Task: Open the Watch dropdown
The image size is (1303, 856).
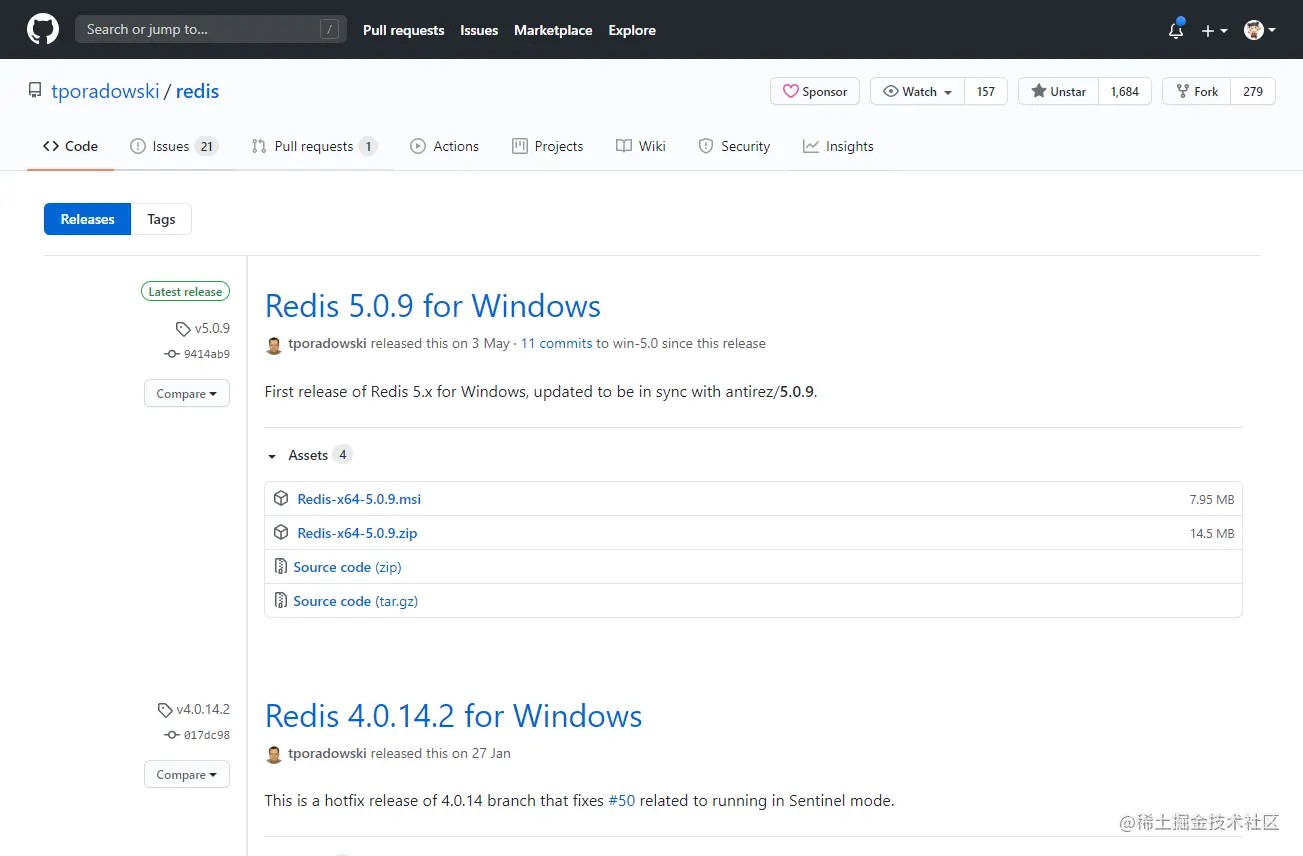Action: tap(917, 91)
